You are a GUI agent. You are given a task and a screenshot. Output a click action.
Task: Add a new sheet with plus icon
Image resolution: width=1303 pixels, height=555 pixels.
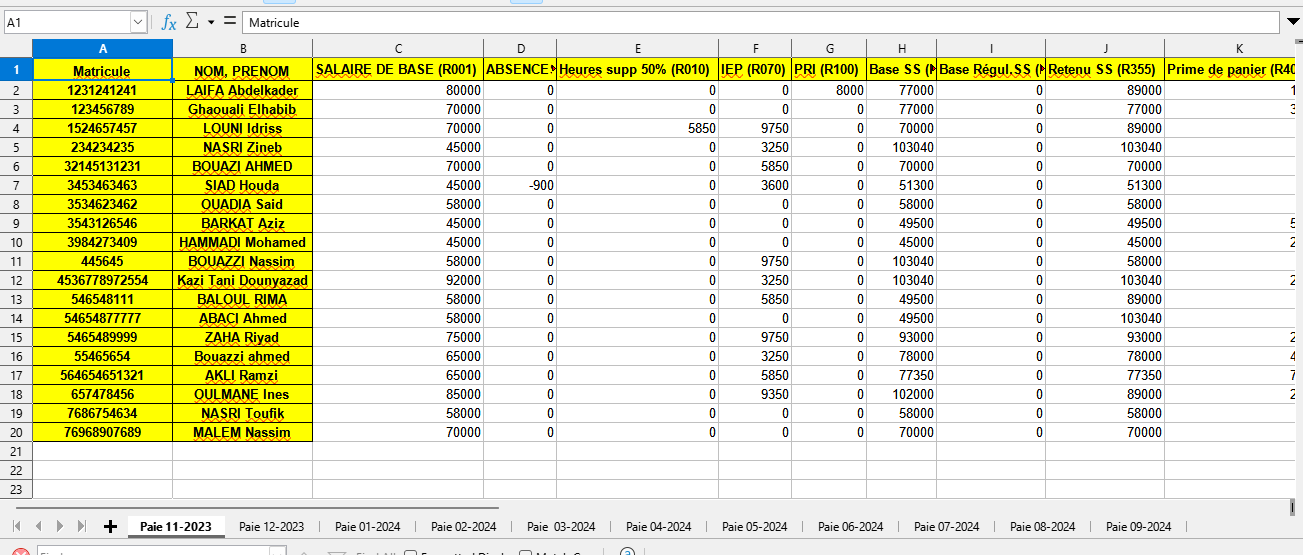pos(110,527)
